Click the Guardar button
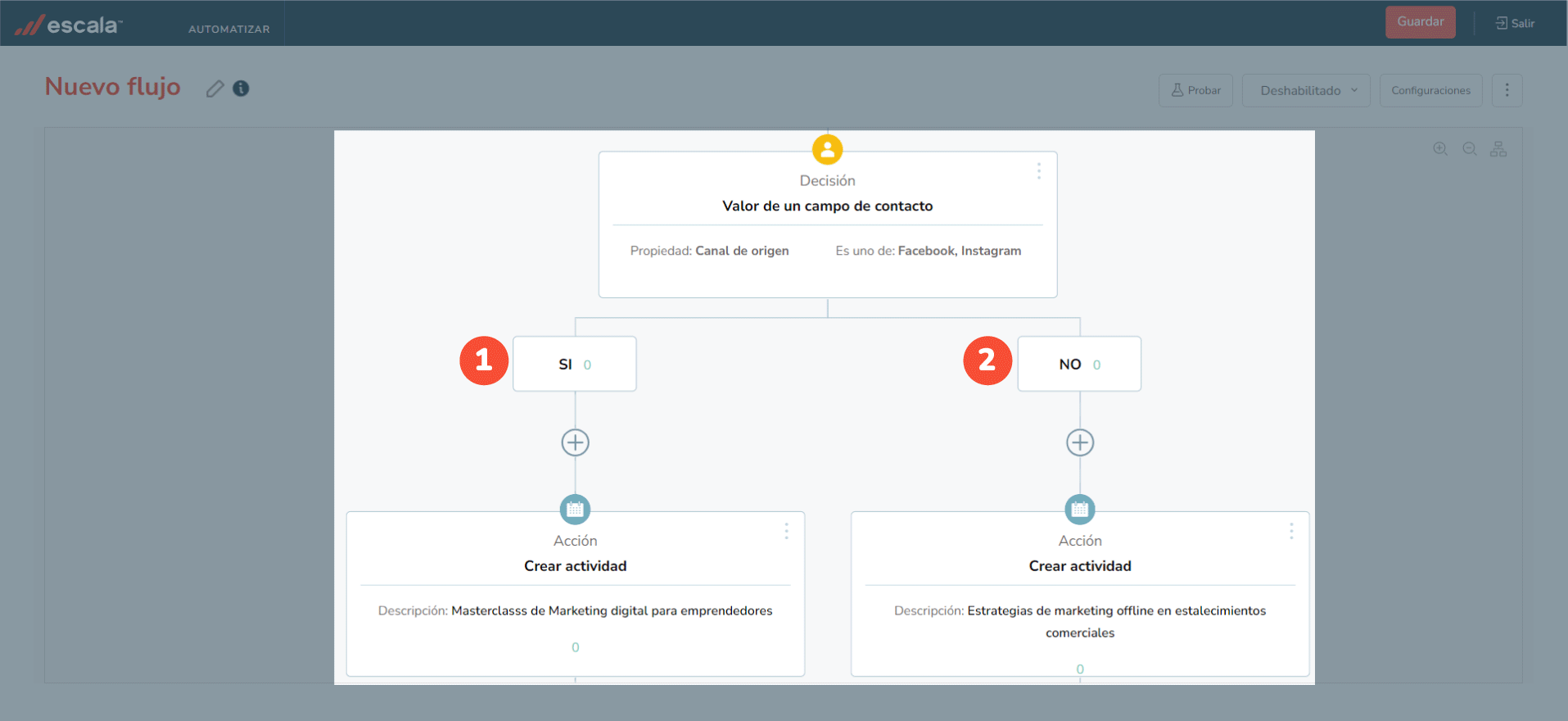Screen dimensions: 1568x721 click(x=1421, y=22)
